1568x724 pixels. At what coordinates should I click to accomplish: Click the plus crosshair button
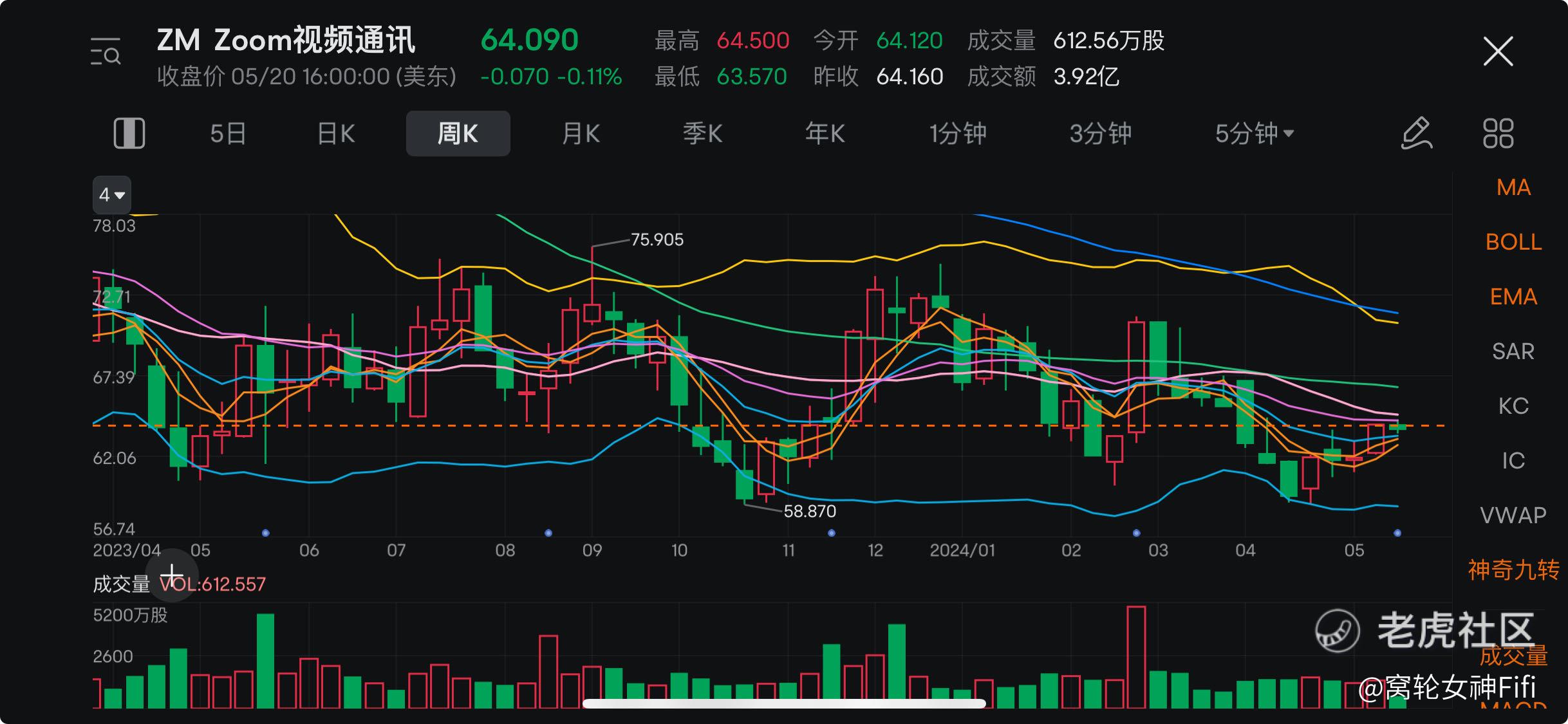[x=172, y=575]
